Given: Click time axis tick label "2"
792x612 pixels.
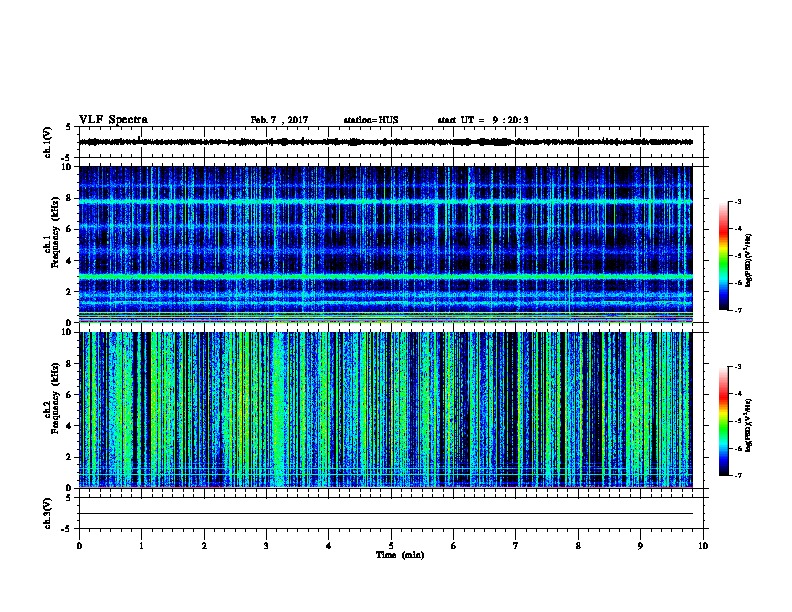Looking at the screenshot, I should tap(204, 546).
